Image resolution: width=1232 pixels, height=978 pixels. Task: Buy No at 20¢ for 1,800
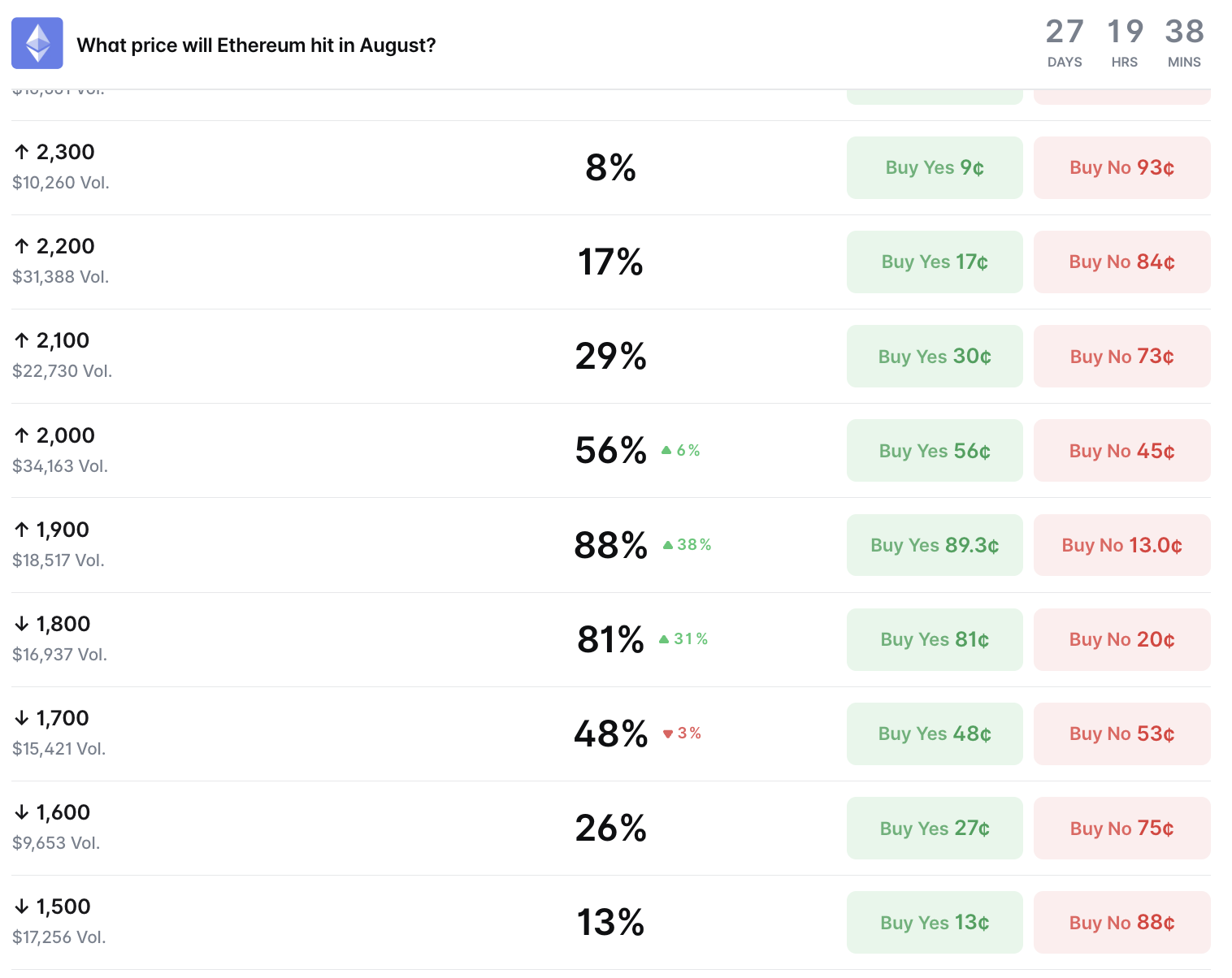tap(1122, 639)
